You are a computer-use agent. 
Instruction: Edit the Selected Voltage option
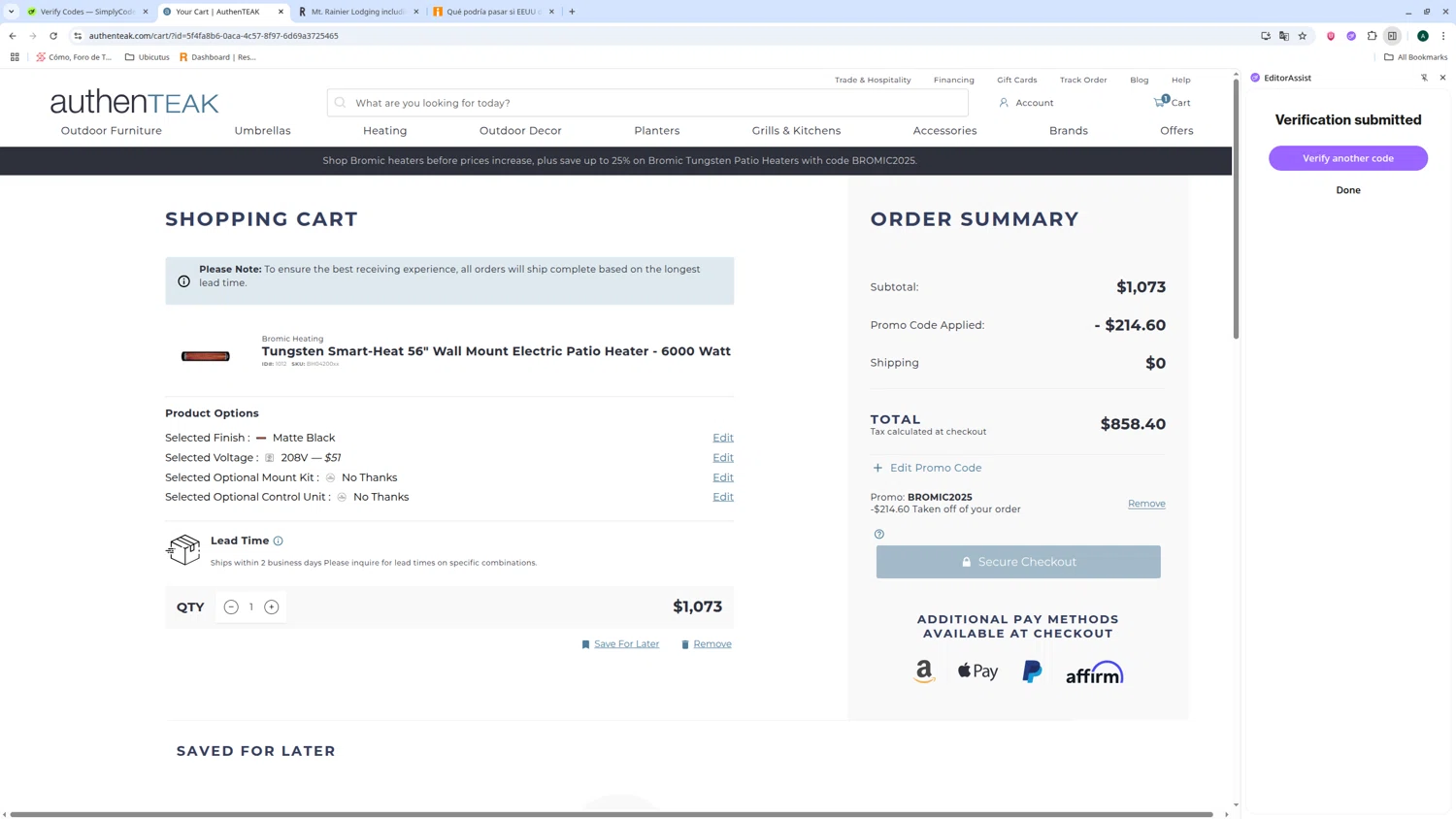coord(723,458)
